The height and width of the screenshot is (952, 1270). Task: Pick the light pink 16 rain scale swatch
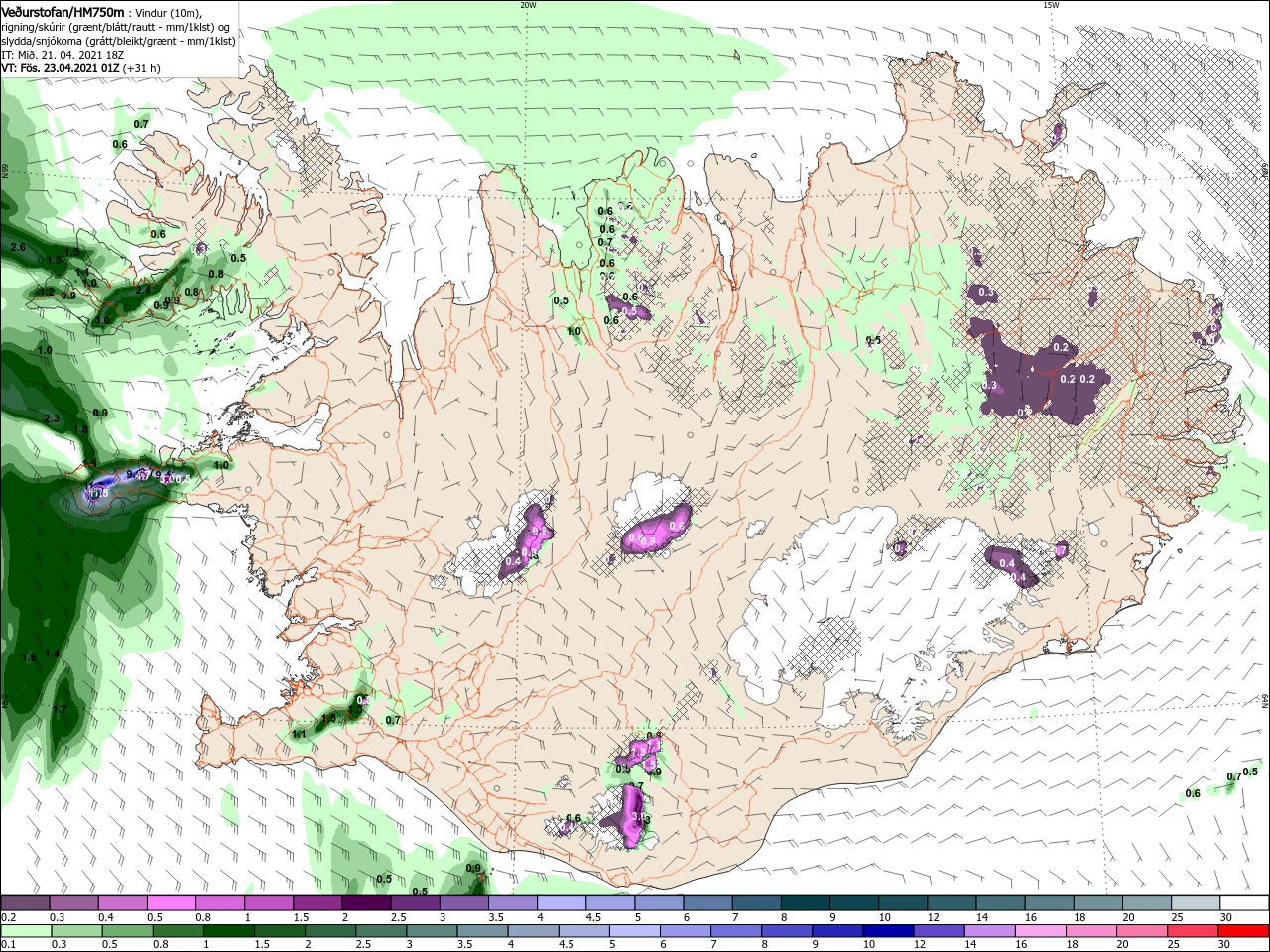pyautogui.click(x=1040, y=931)
